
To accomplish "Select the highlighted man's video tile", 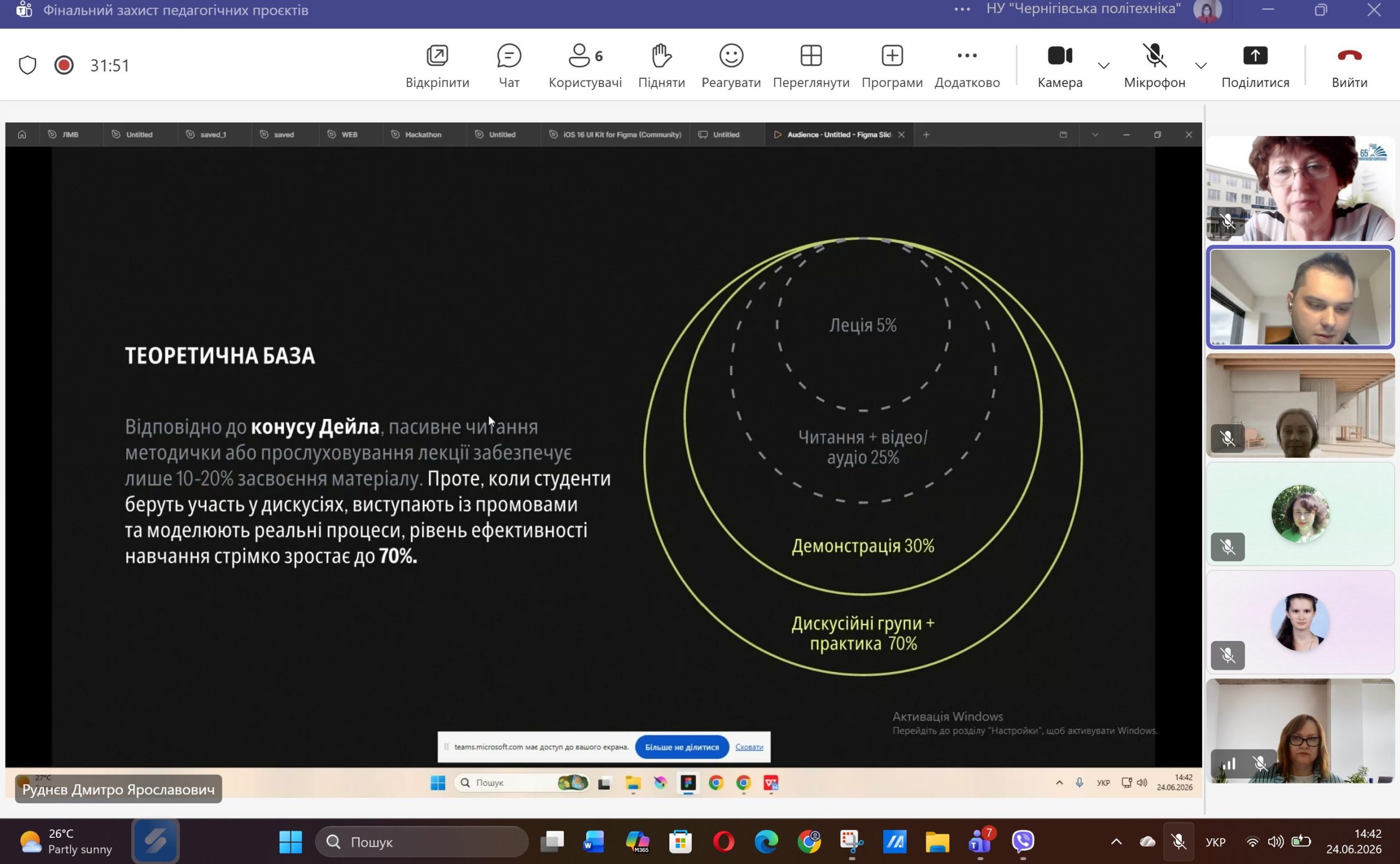I will tap(1300, 297).
